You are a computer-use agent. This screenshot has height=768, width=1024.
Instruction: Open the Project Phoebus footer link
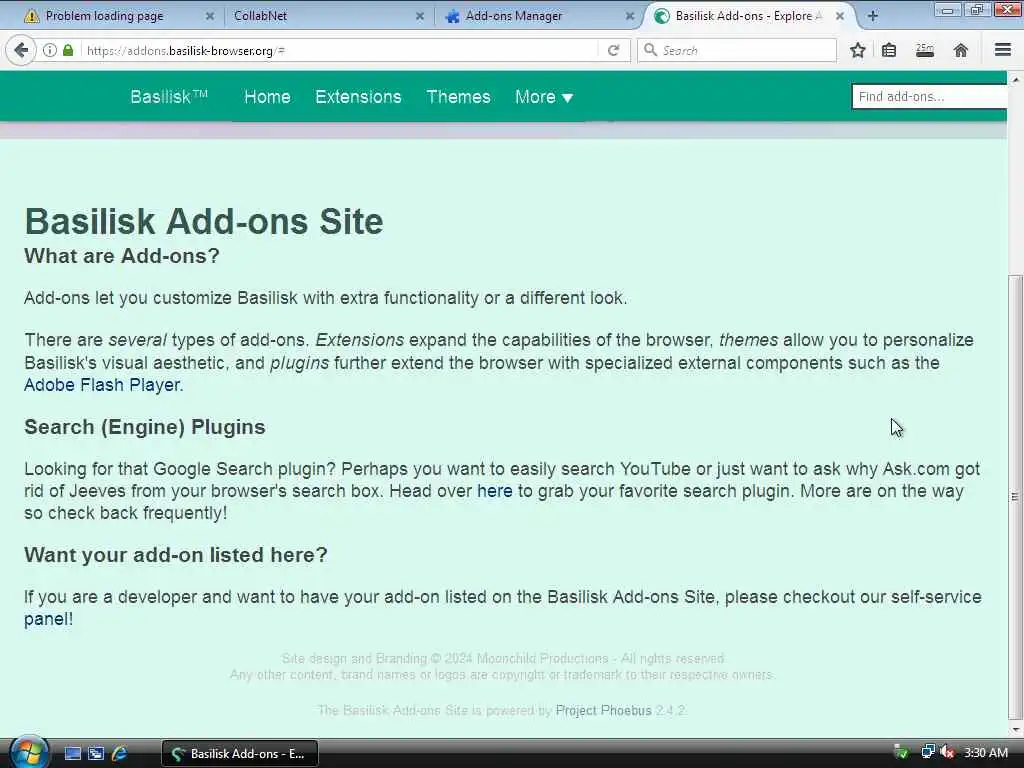click(603, 711)
